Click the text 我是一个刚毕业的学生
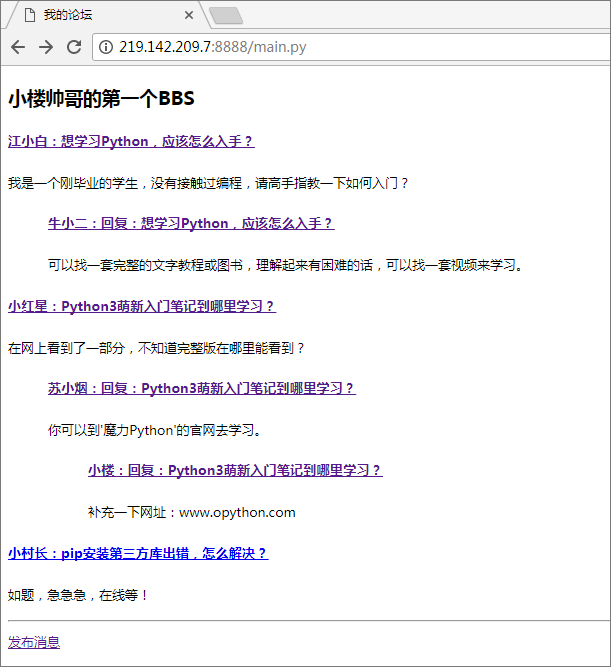The height and width of the screenshot is (667, 611). (73, 183)
